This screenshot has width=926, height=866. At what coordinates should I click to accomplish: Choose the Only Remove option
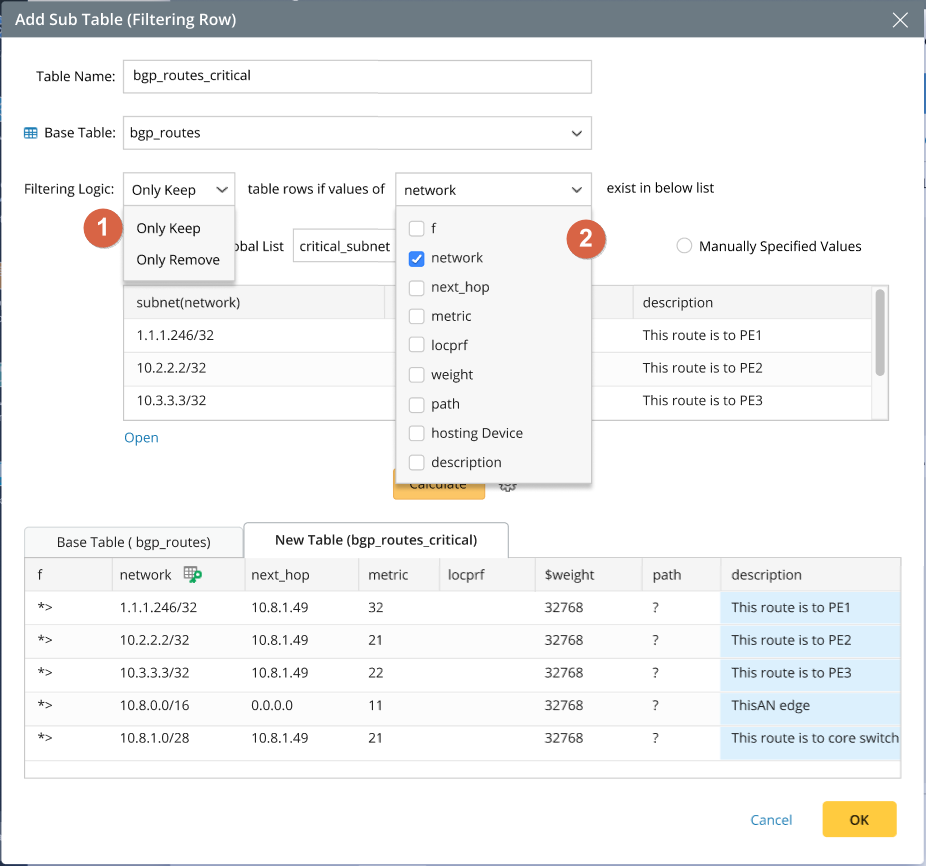[178, 260]
